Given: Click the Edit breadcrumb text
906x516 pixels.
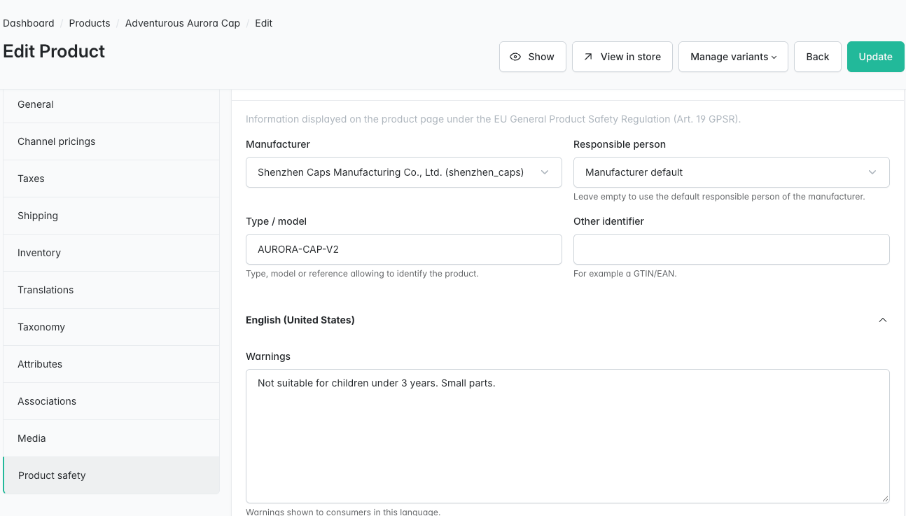Looking at the screenshot, I should tap(263, 23).
